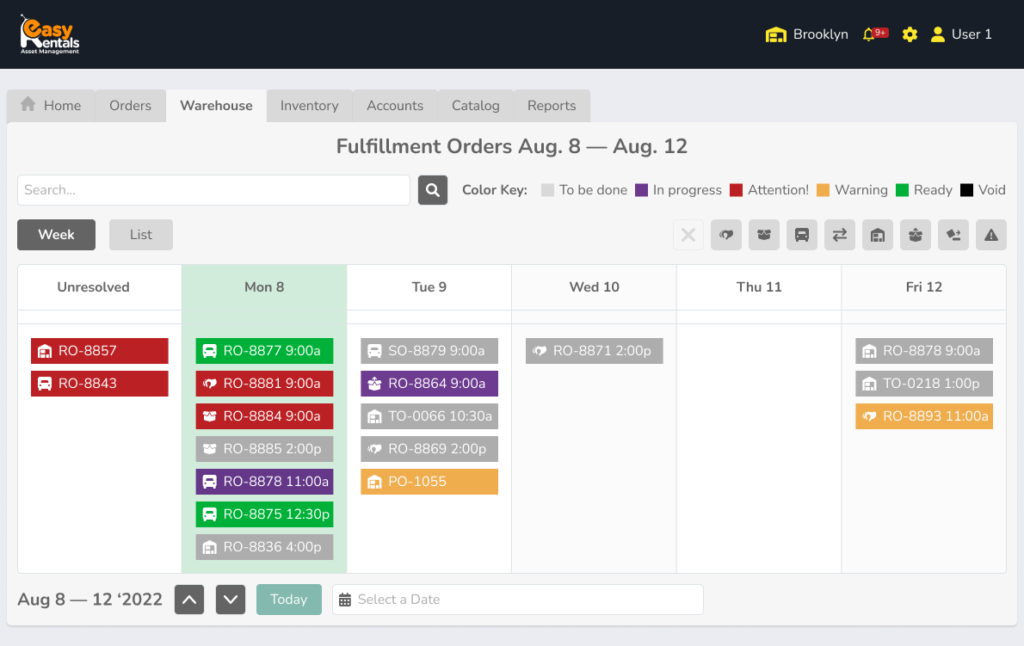Viewport: 1024px width, 646px height.
Task: Switch to List view
Action: pyautogui.click(x=141, y=235)
